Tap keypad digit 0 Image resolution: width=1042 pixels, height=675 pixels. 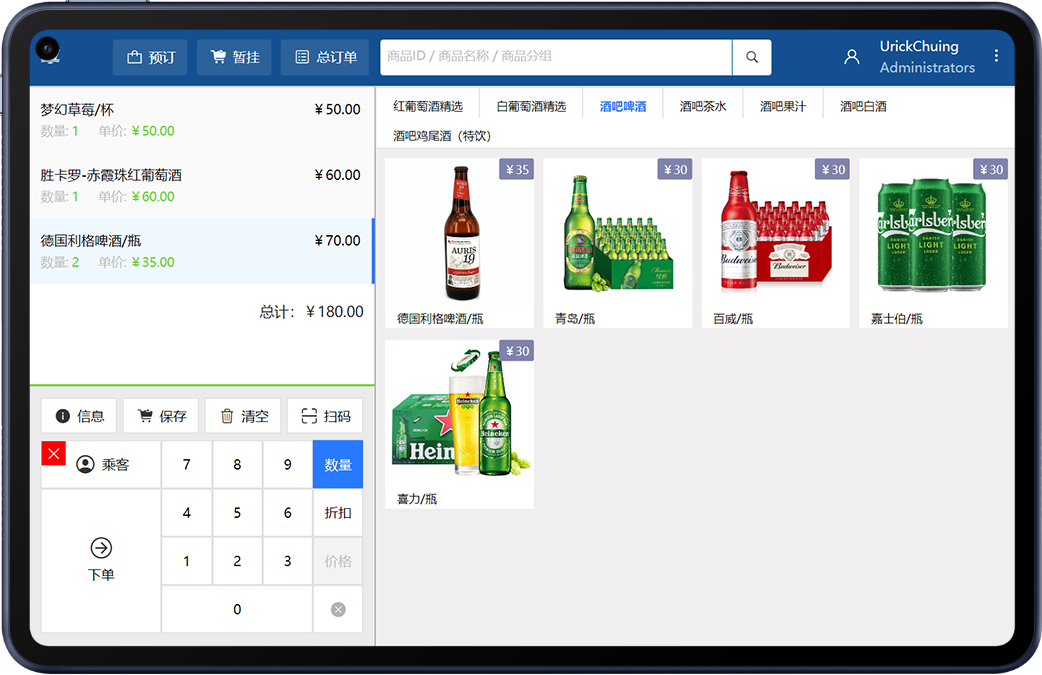pos(237,609)
